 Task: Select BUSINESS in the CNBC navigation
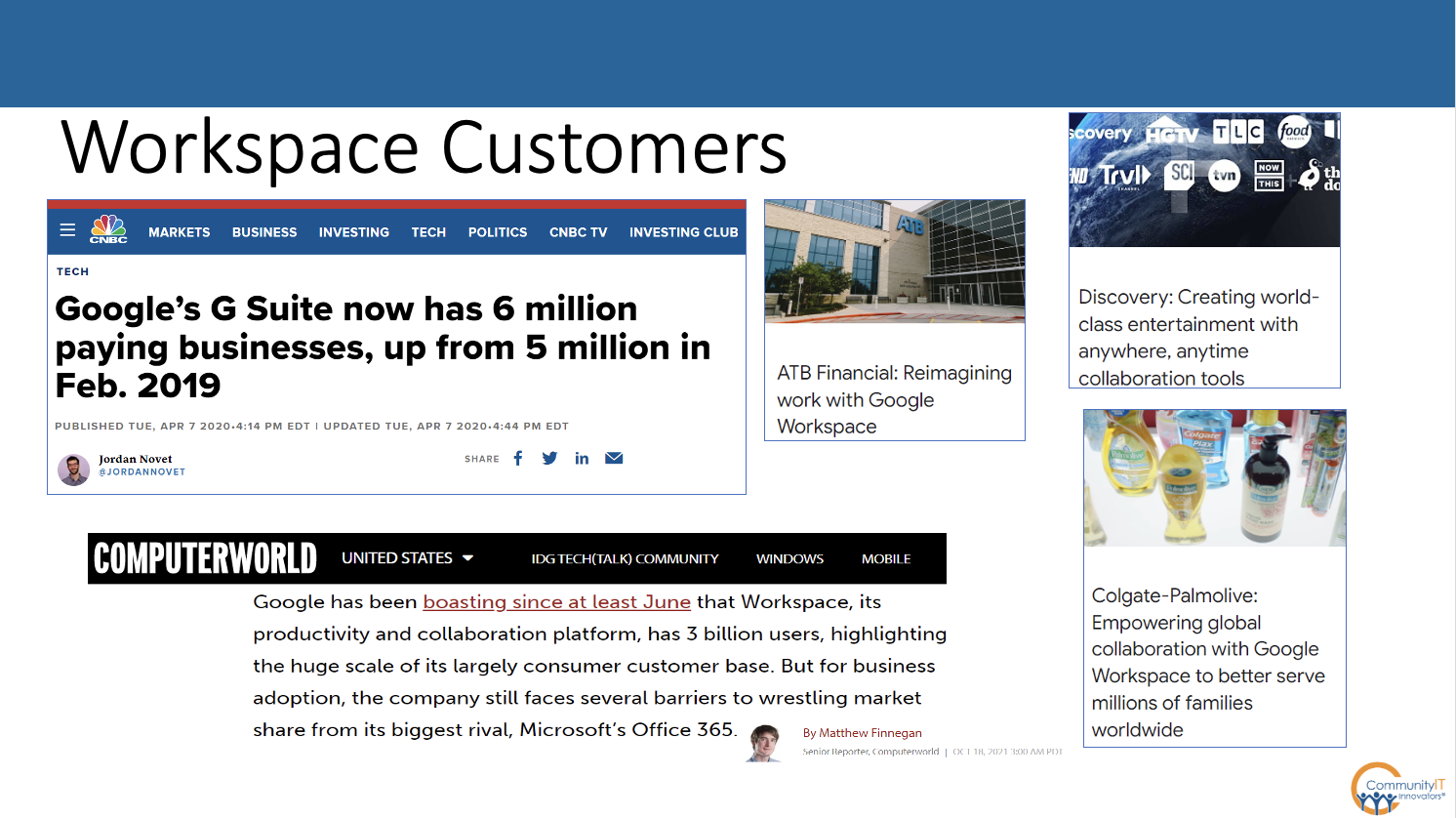point(263,232)
